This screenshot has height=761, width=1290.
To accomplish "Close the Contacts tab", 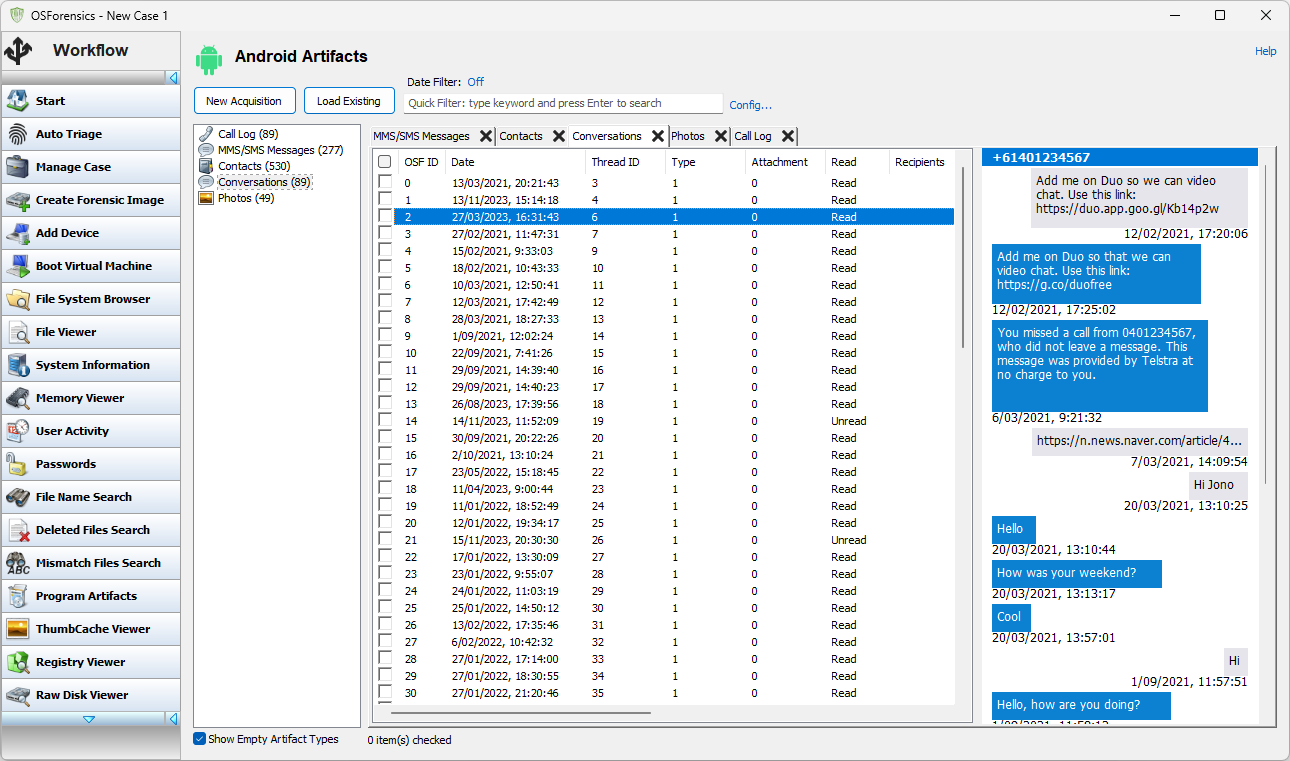I will coord(559,136).
